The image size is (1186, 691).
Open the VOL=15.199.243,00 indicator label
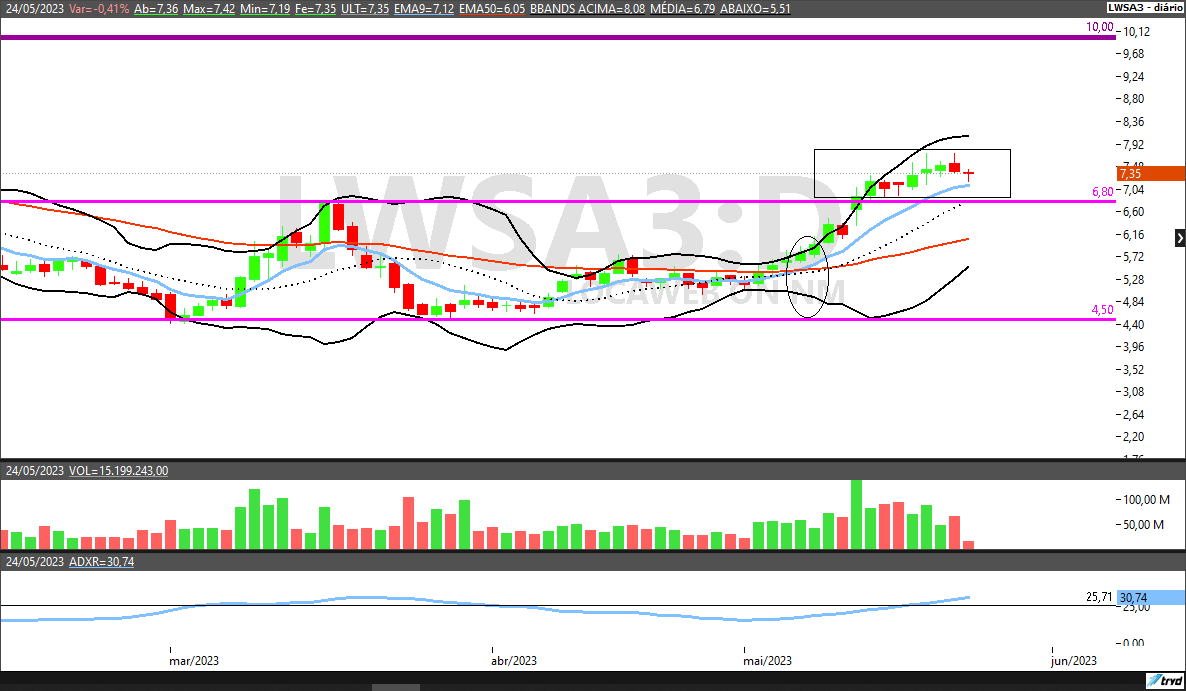click(x=118, y=470)
